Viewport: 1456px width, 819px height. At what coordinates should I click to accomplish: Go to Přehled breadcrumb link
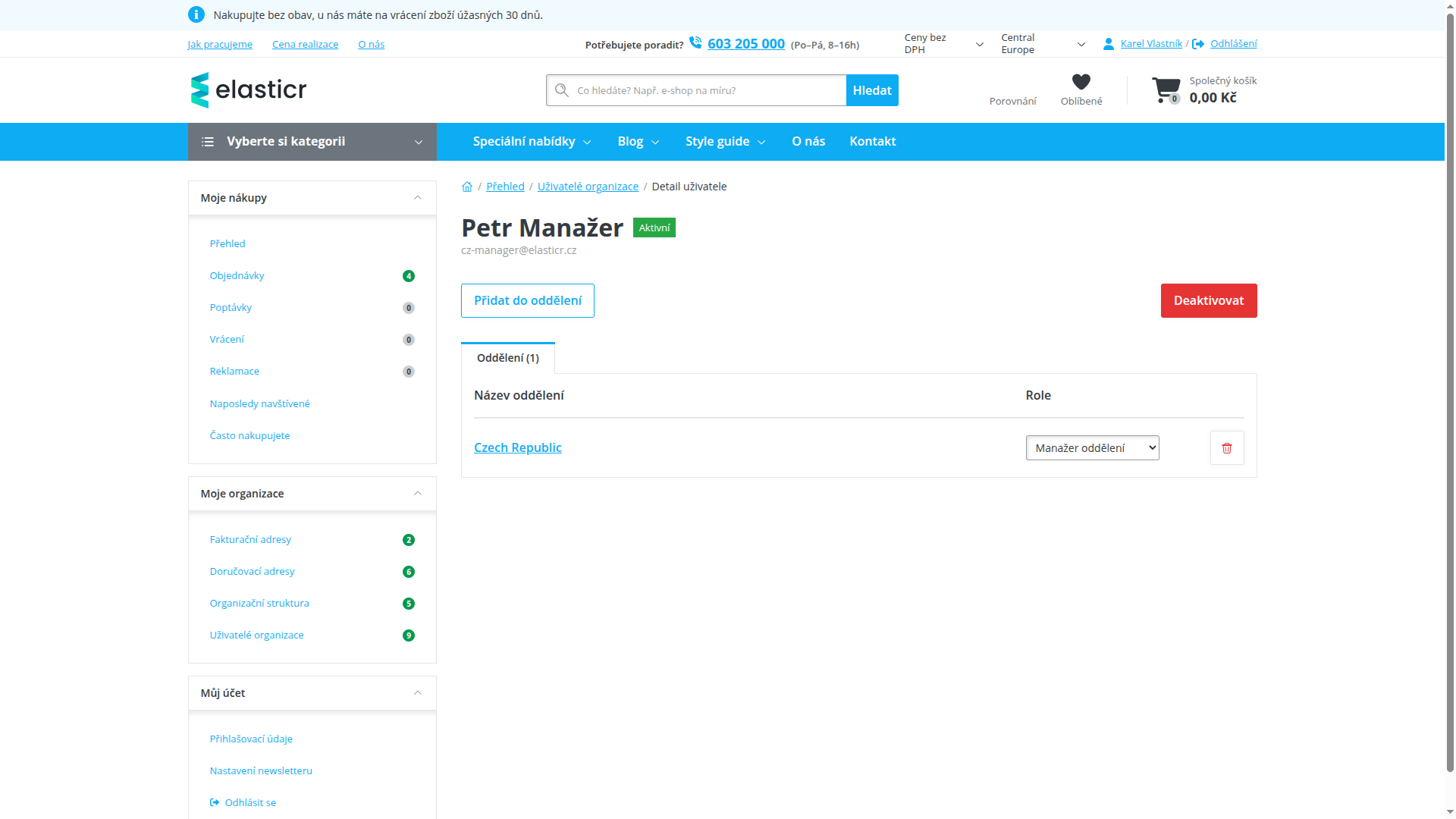pyautogui.click(x=505, y=187)
